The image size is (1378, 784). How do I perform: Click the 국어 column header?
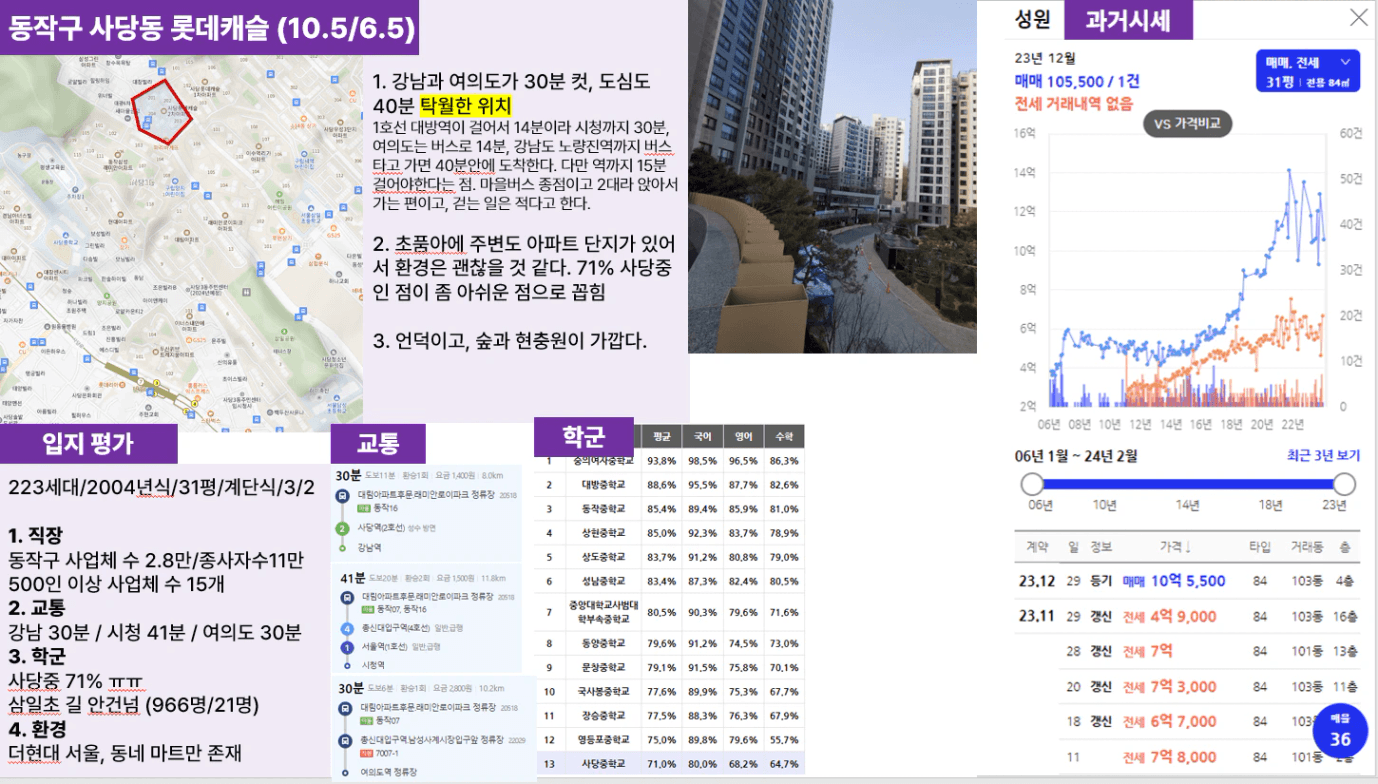coord(702,437)
